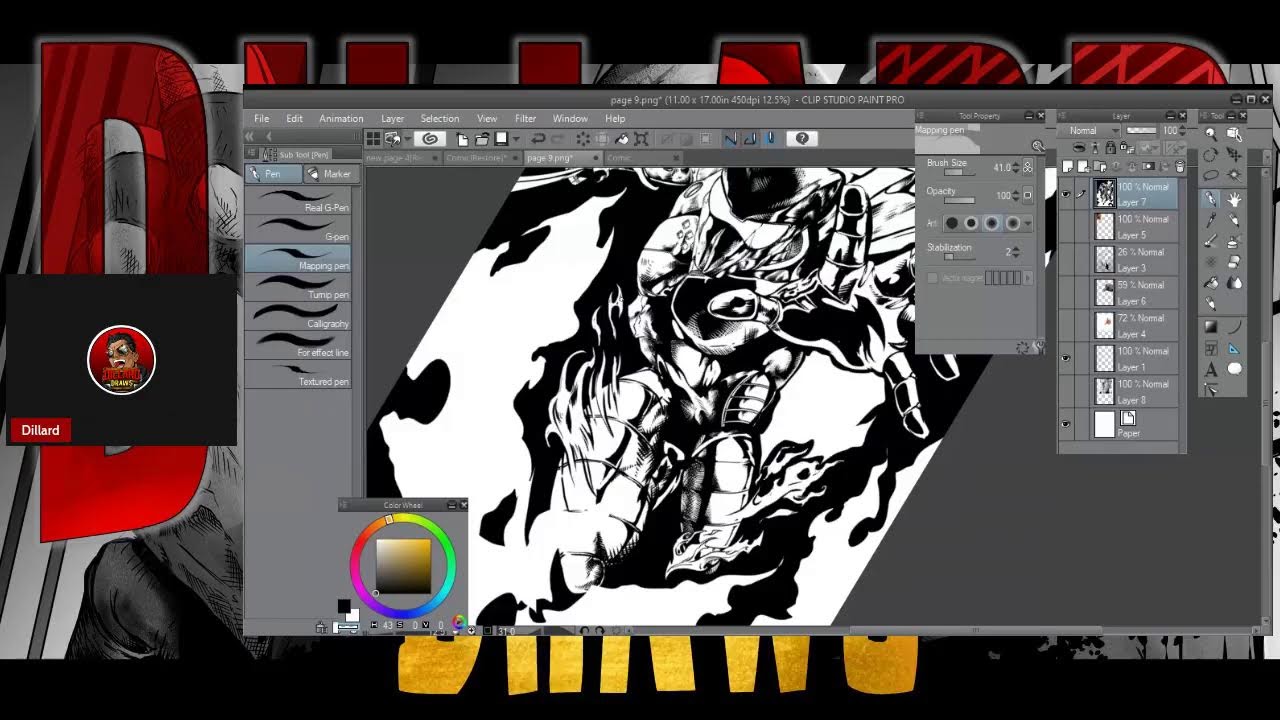Delete layer with trash can icon
The width and height of the screenshot is (1280, 720).
pyautogui.click(x=1180, y=167)
